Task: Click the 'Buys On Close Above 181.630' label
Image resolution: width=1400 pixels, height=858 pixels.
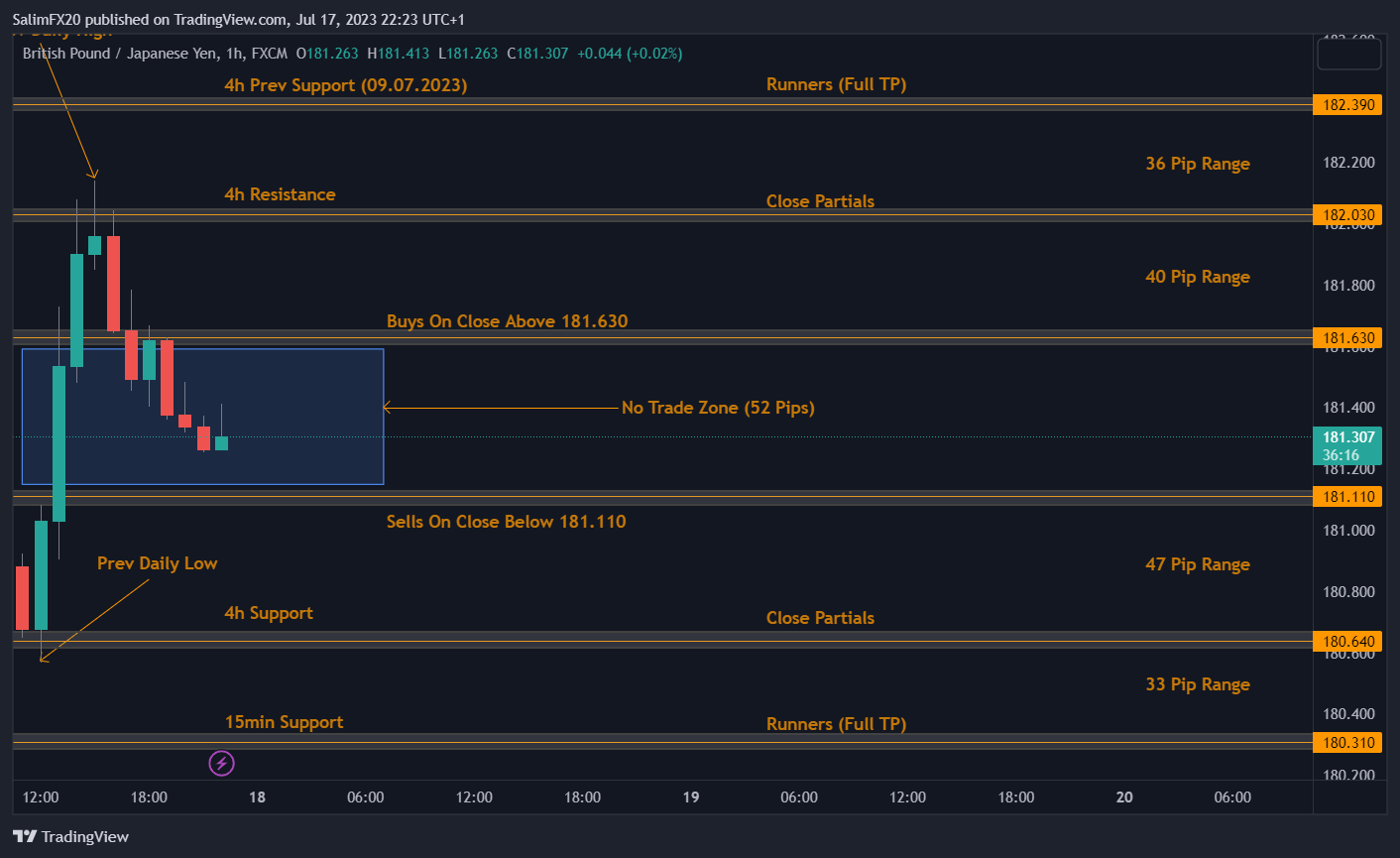Action: pos(507,321)
